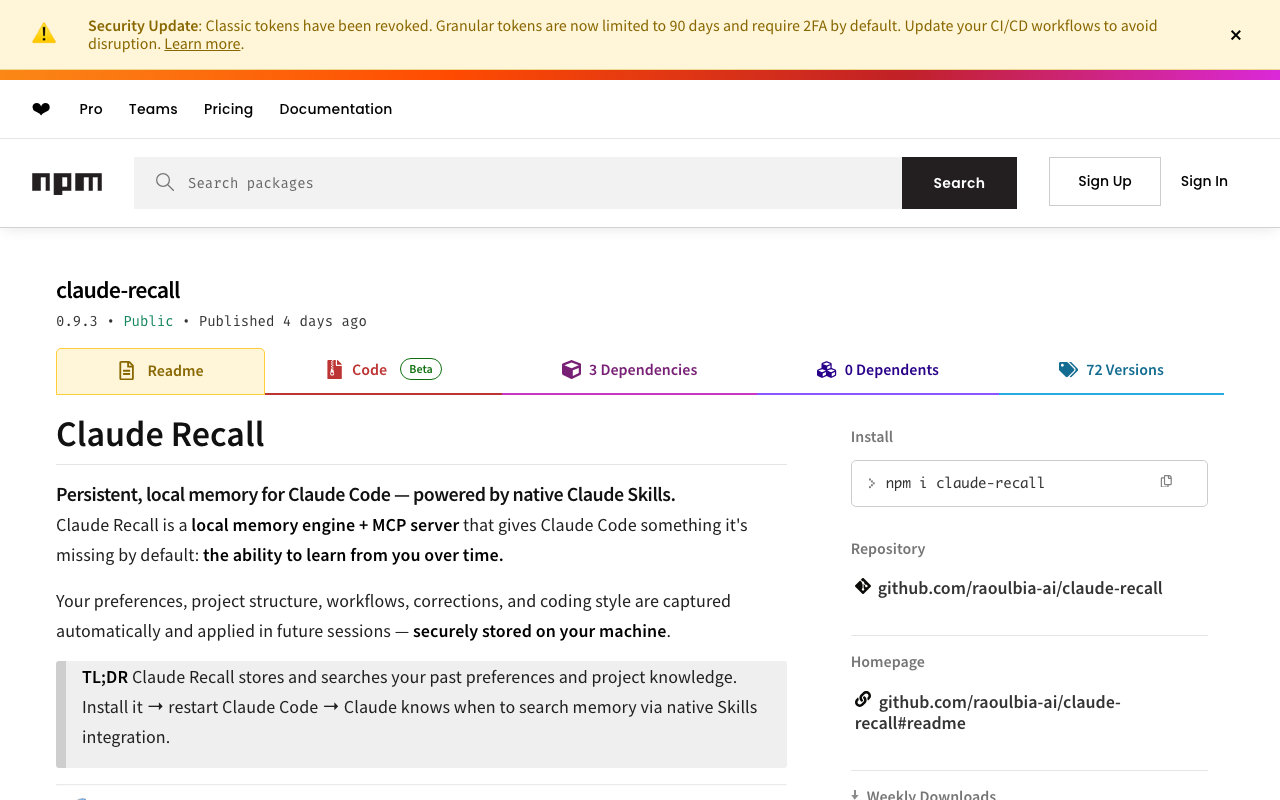Click the Repository section label
Image resolution: width=1280 pixels, height=800 pixels.
click(888, 549)
